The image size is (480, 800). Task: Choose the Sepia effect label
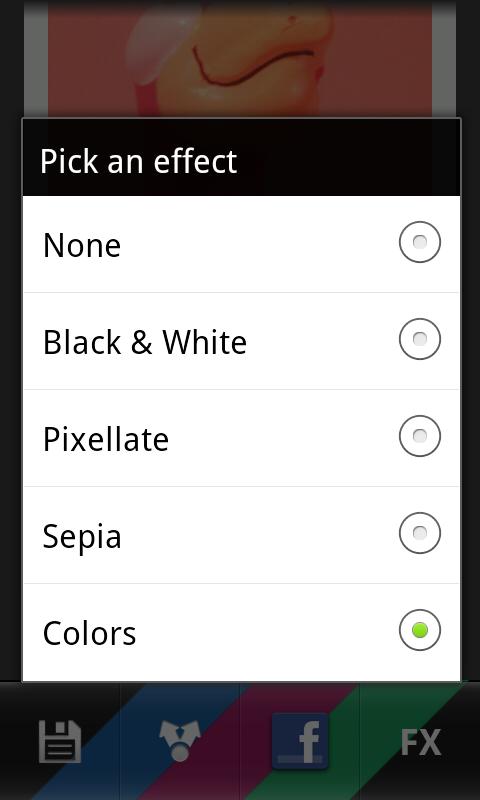pyautogui.click(x=82, y=537)
